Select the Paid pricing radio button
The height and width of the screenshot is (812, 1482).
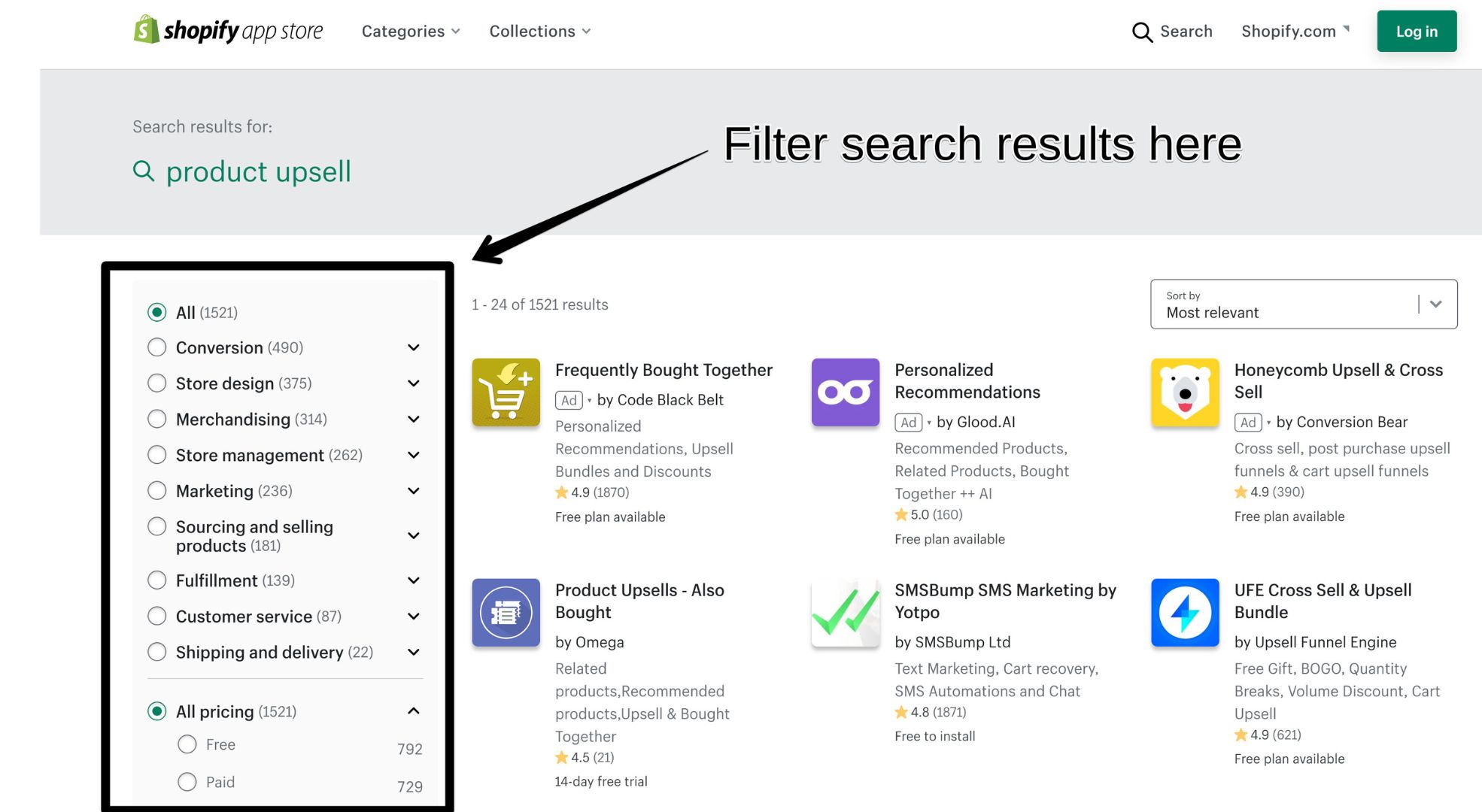[187, 782]
